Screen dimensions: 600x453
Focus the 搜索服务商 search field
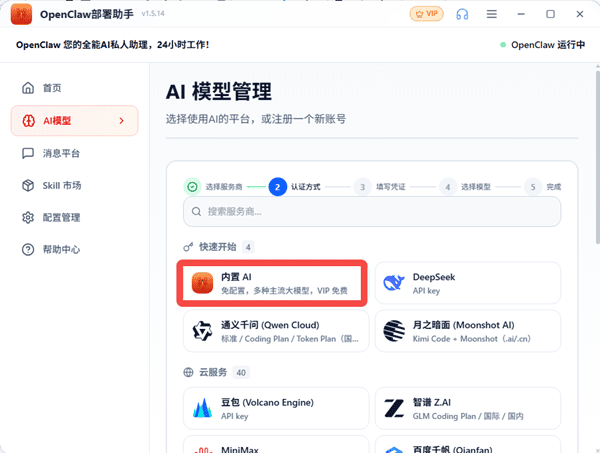372,212
